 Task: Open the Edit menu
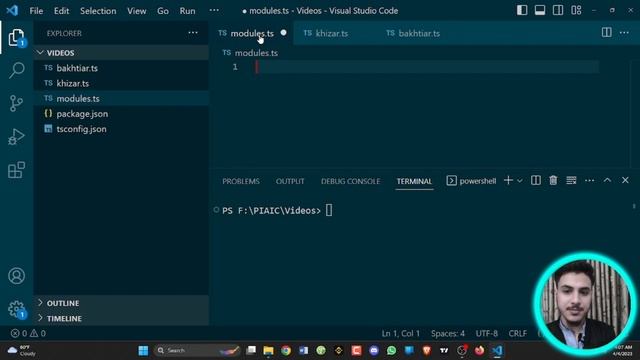click(61, 11)
